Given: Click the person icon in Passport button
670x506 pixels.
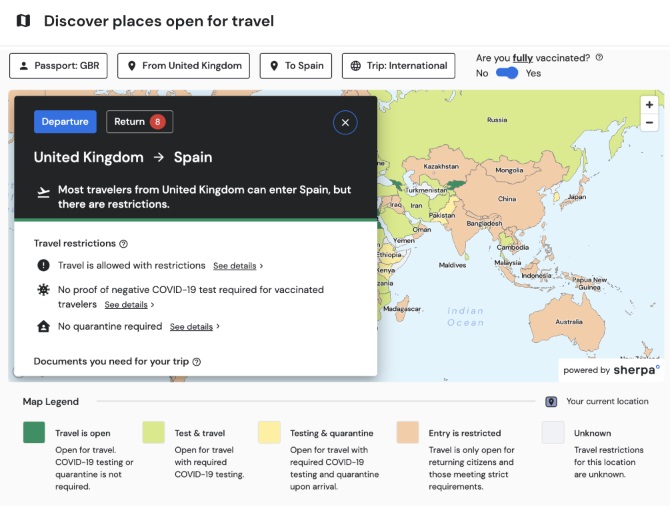Looking at the screenshot, I should coord(24,66).
